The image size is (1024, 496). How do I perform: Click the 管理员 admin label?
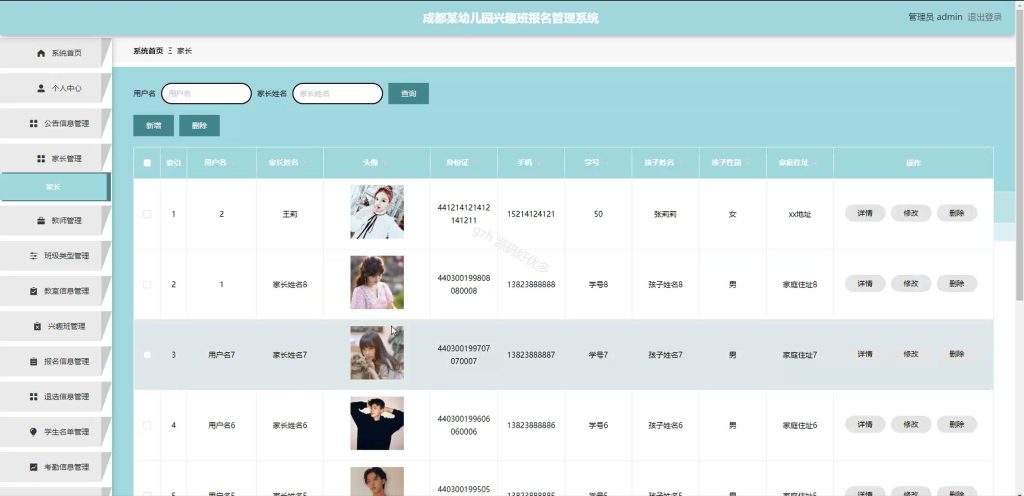(935, 17)
